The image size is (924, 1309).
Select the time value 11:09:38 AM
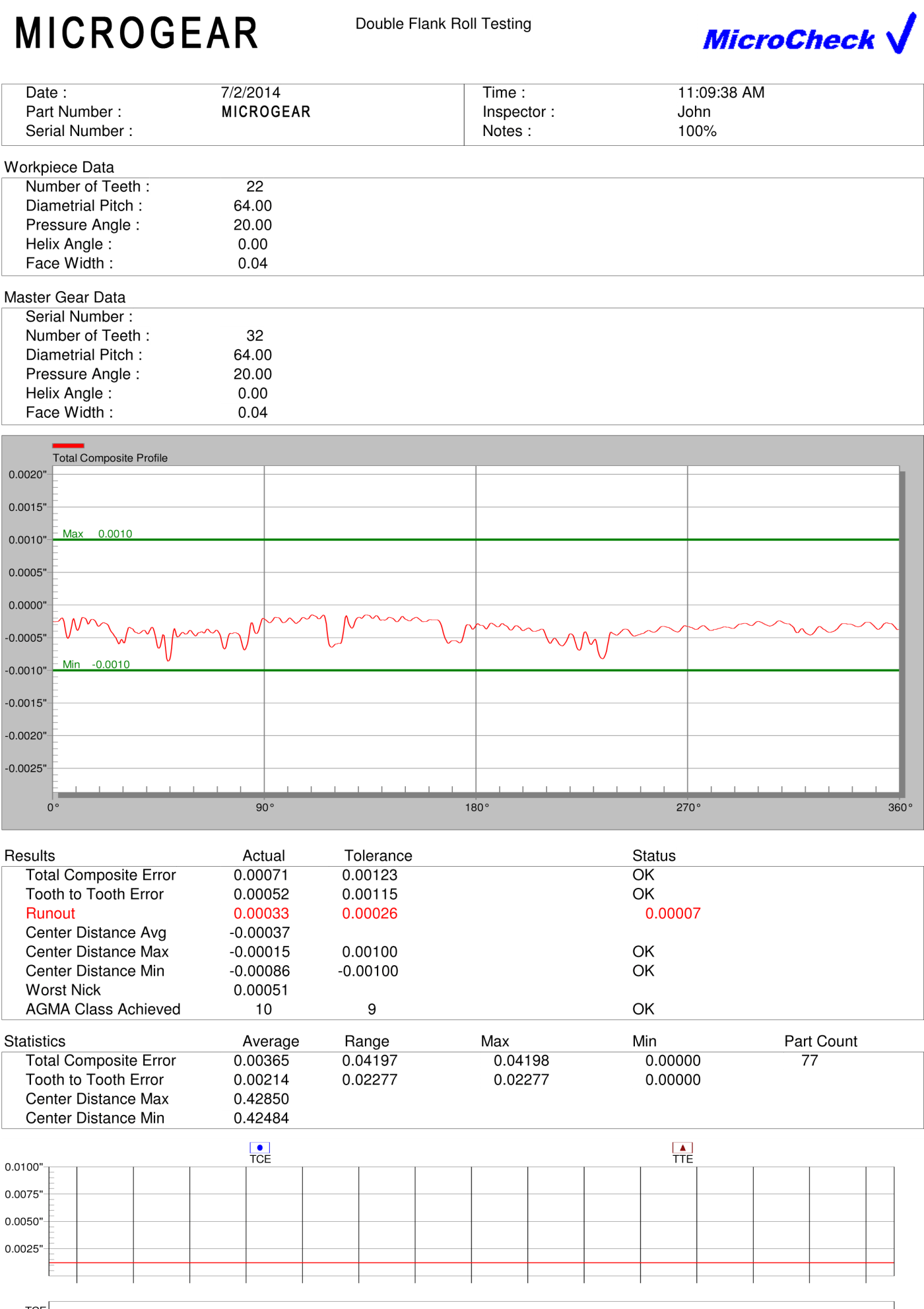click(x=721, y=92)
